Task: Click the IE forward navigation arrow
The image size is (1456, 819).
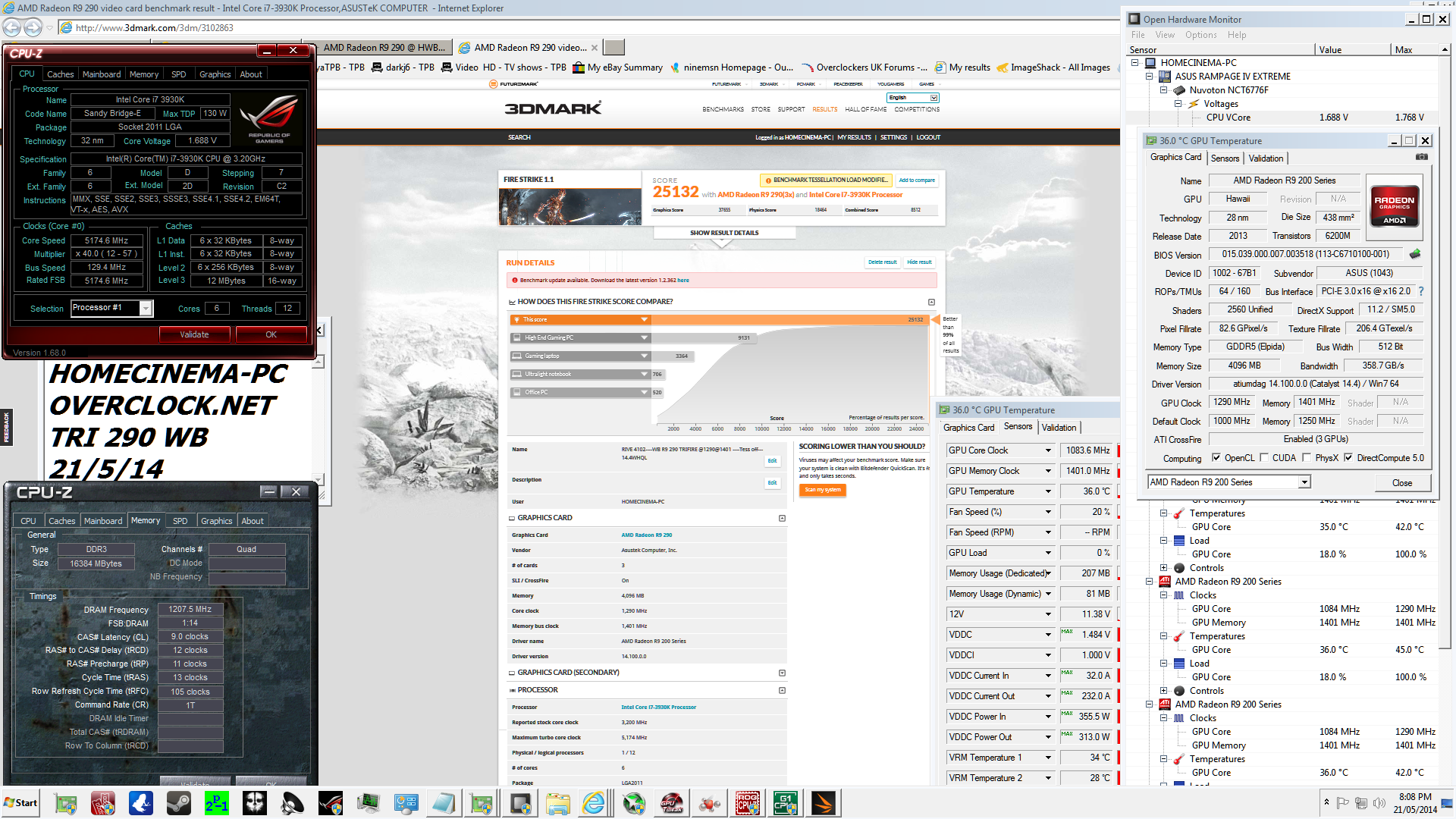Action: pos(33,27)
